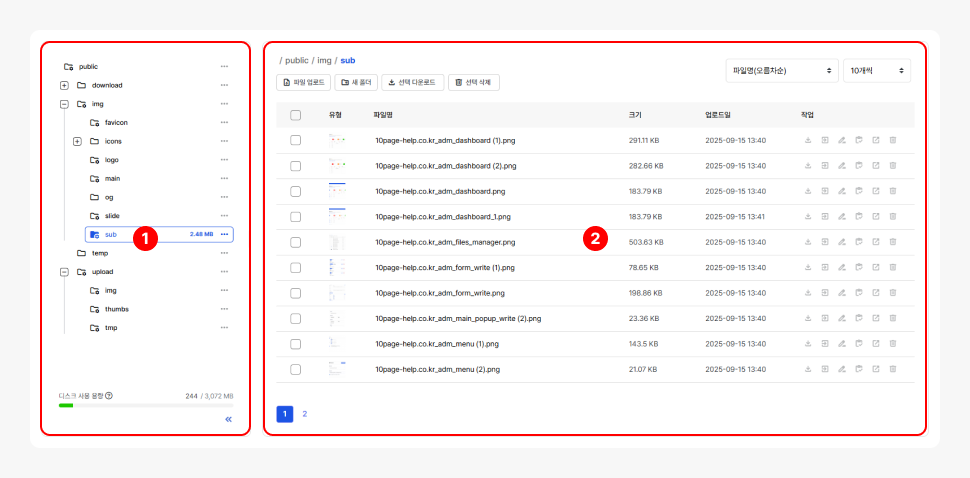Rename dashboard.png with its pencil icon
Viewport: 970px width, 478px height.
(x=842, y=191)
